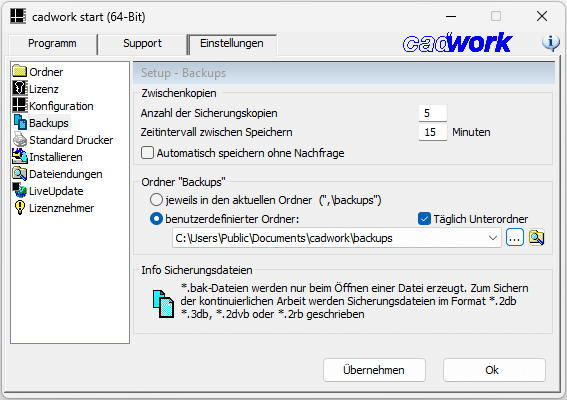Image resolution: width=567 pixels, height=400 pixels.
Task: Switch to the Support tab
Action: (x=142, y=44)
